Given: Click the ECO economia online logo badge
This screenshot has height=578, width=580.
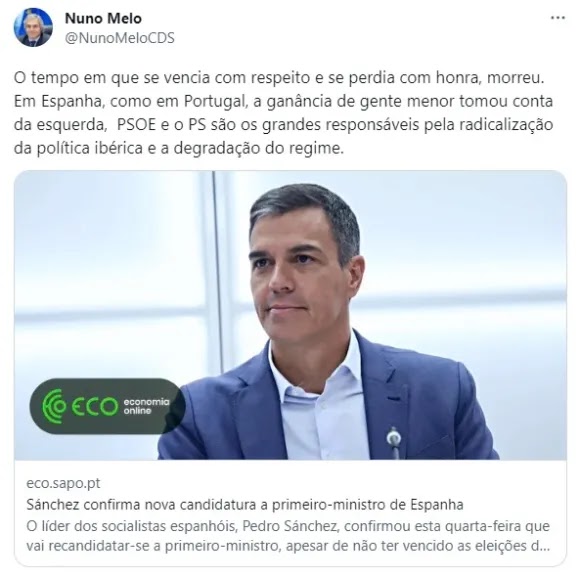Looking at the screenshot, I should pyautogui.click(x=107, y=406).
